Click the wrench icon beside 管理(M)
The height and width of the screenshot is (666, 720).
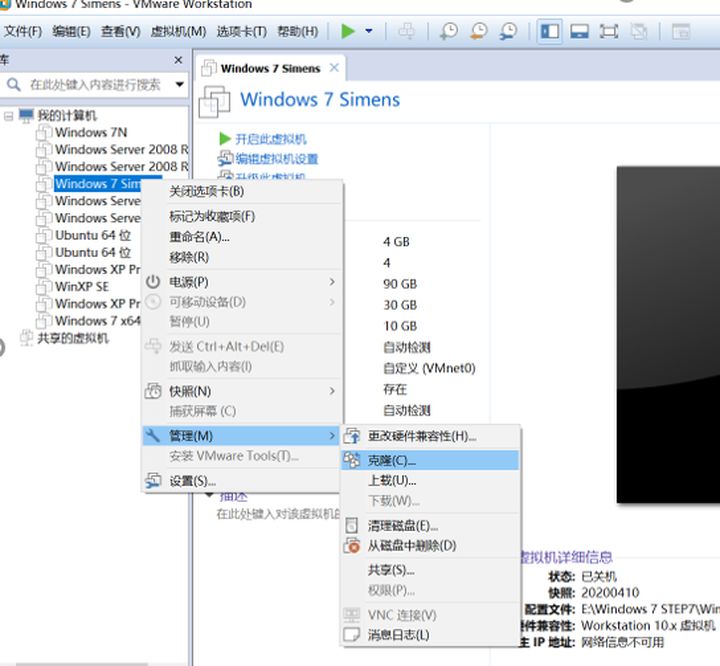pyautogui.click(x=153, y=435)
